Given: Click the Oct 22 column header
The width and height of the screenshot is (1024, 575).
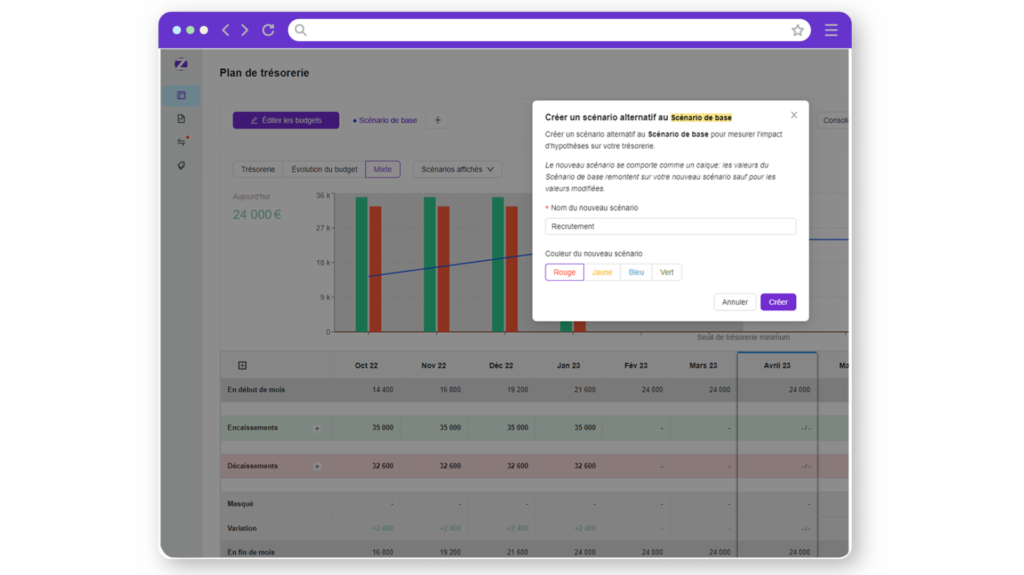Looking at the screenshot, I should [x=366, y=365].
